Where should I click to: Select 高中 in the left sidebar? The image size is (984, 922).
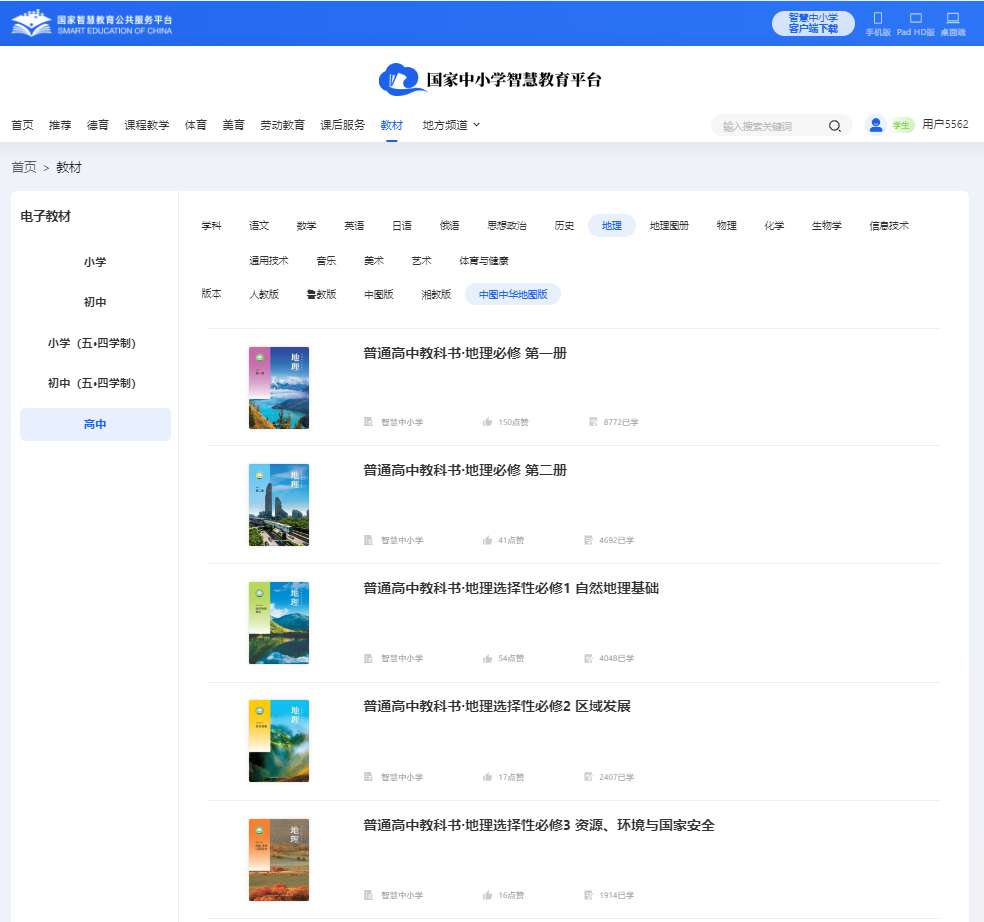point(94,423)
